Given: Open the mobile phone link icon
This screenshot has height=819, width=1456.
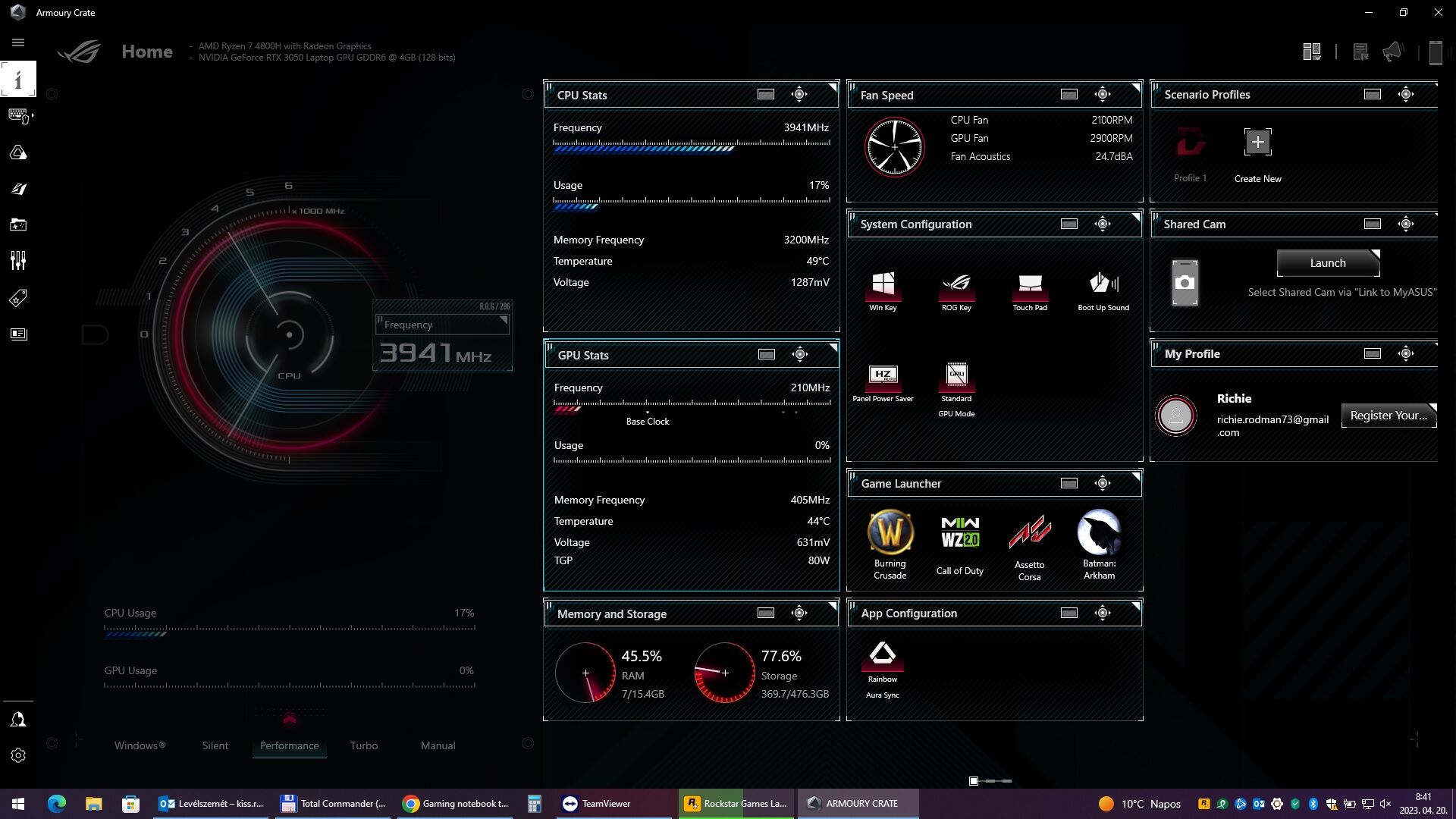Looking at the screenshot, I should [x=1435, y=52].
